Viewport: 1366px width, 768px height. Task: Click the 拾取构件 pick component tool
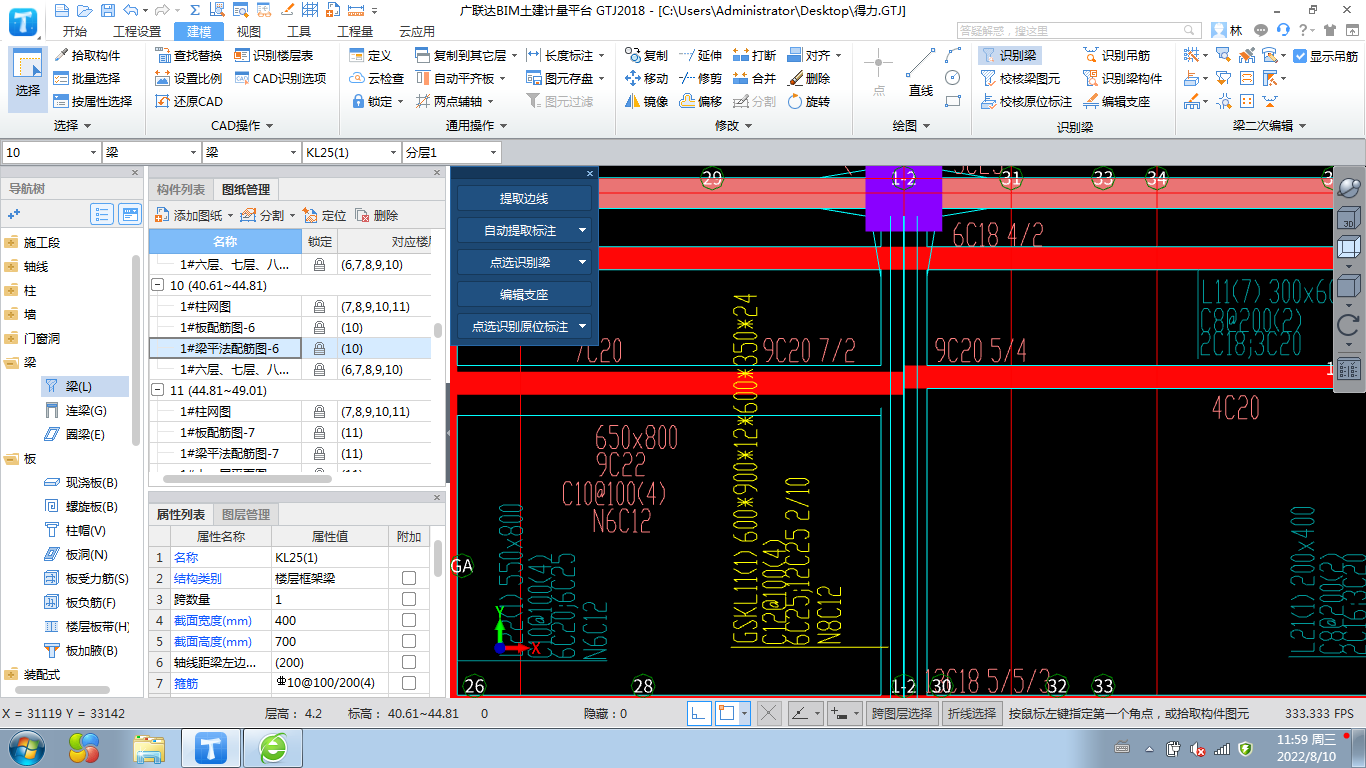(x=87, y=56)
